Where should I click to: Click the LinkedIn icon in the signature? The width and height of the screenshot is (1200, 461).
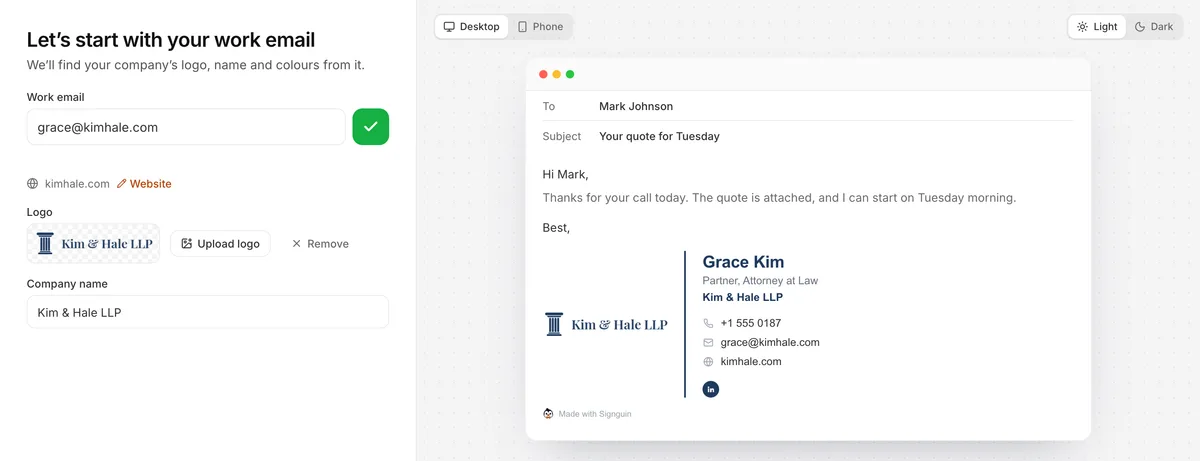(711, 389)
